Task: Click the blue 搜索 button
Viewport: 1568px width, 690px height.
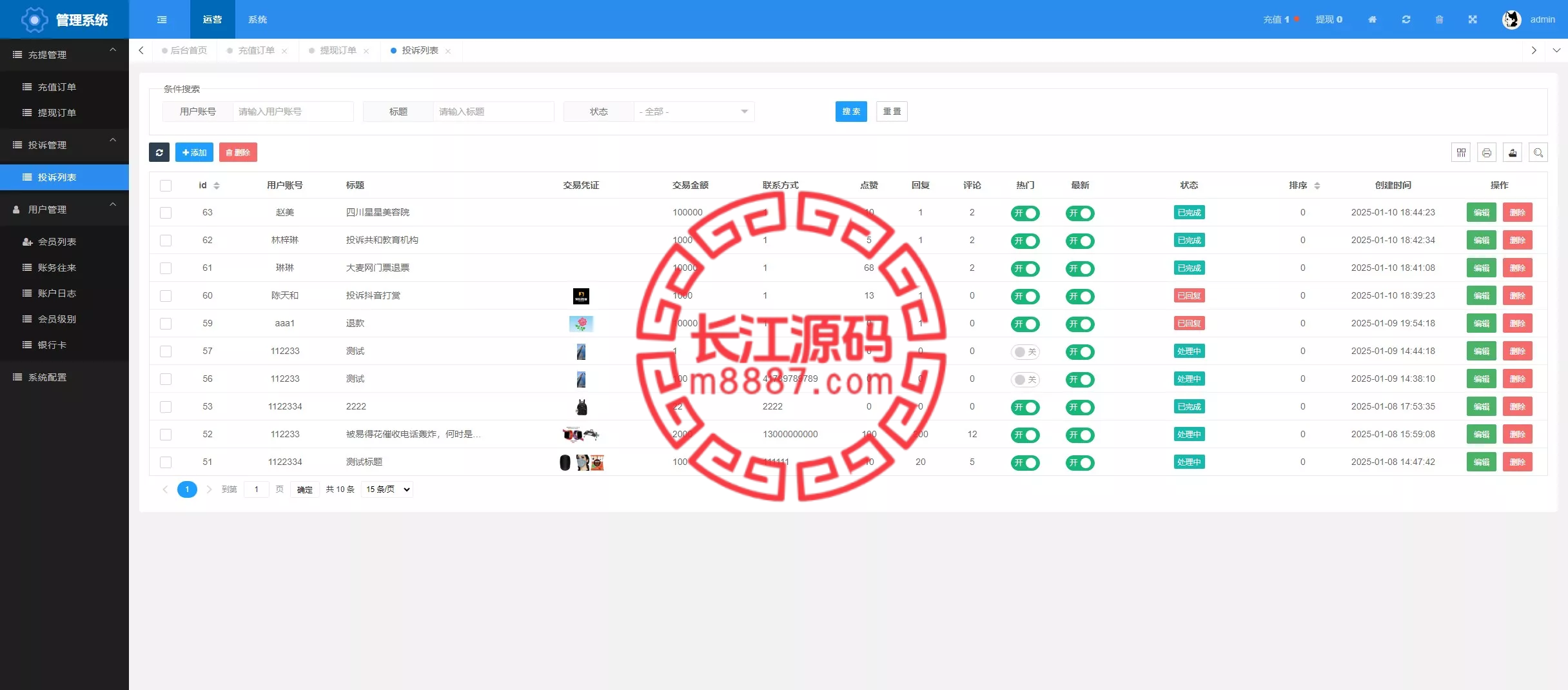Action: click(851, 112)
